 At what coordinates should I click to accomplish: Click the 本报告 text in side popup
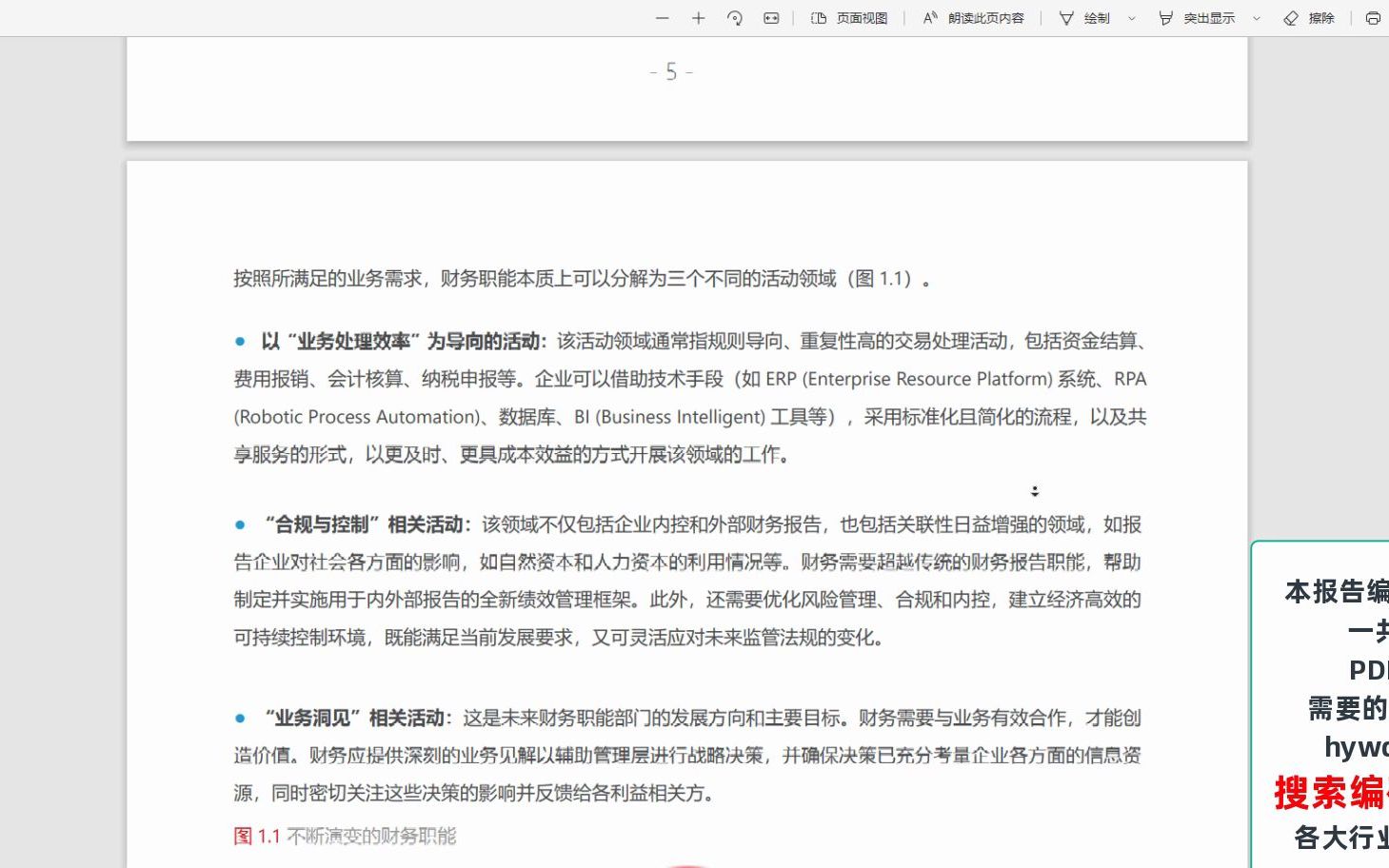coord(1325,592)
